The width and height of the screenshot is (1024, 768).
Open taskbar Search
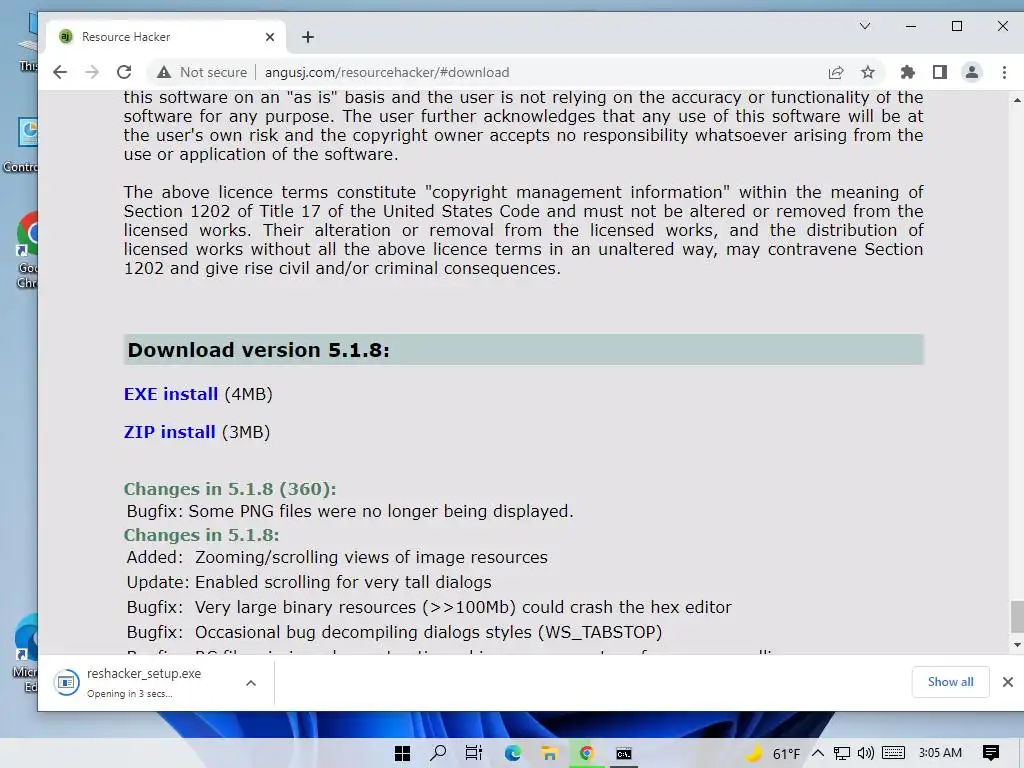[438, 754]
